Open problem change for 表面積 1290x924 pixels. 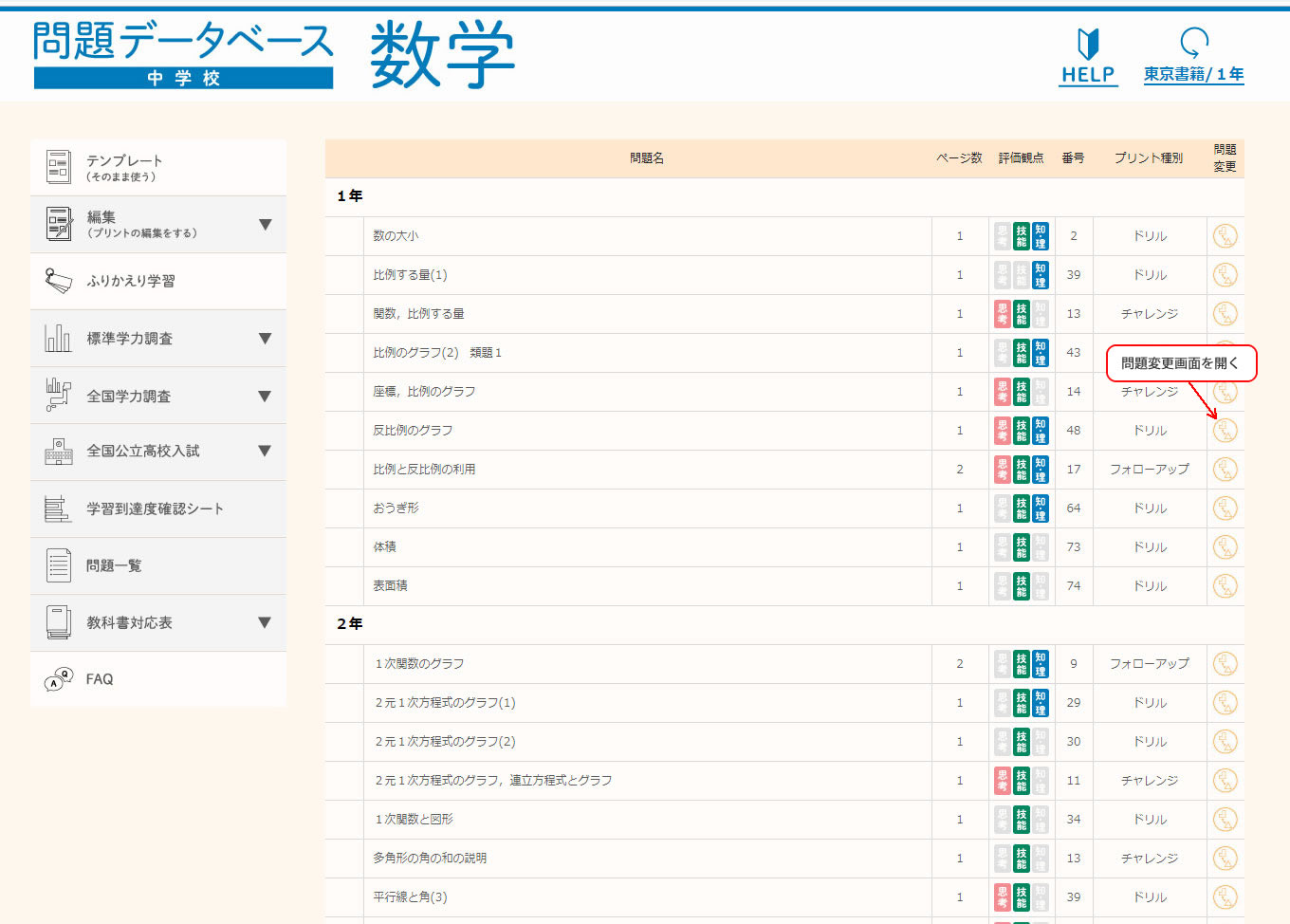pos(1225,586)
